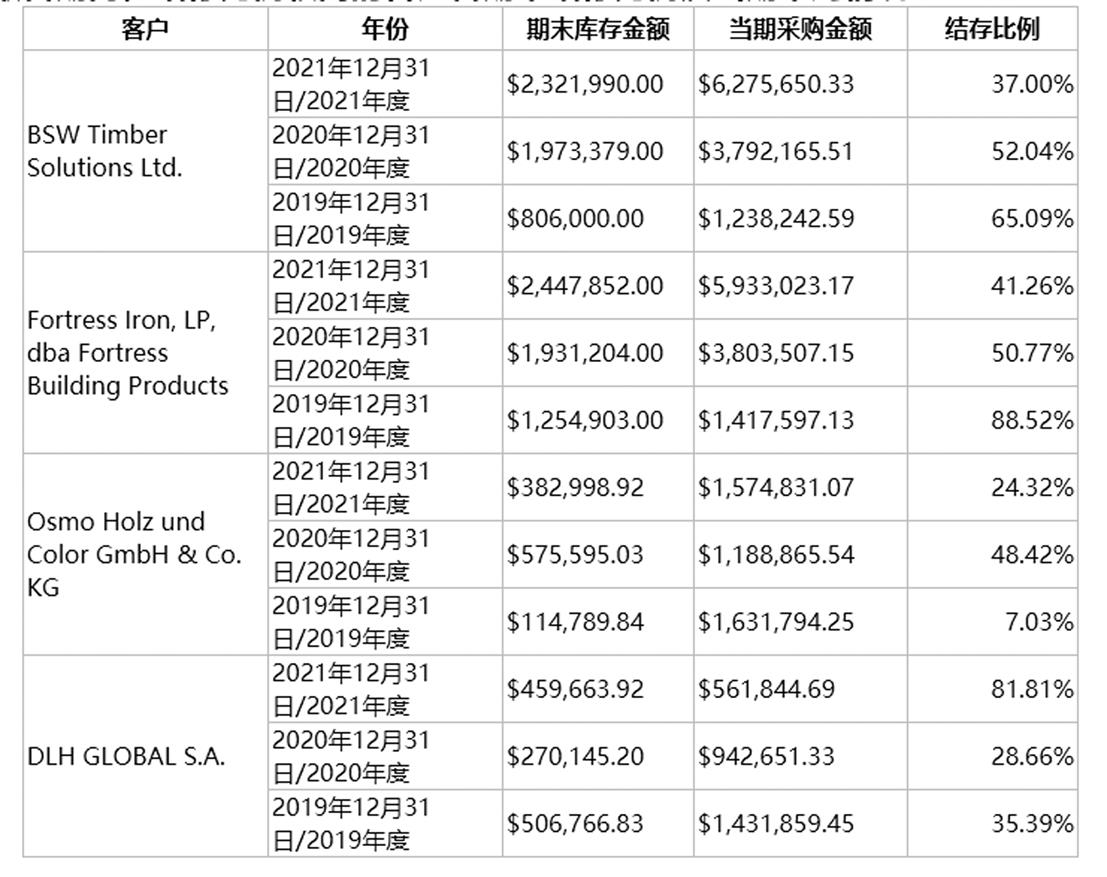The image size is (1107, 877).
Task: Select the $2,321,990.00 inventory amount
Action: (x=585, y=84)
